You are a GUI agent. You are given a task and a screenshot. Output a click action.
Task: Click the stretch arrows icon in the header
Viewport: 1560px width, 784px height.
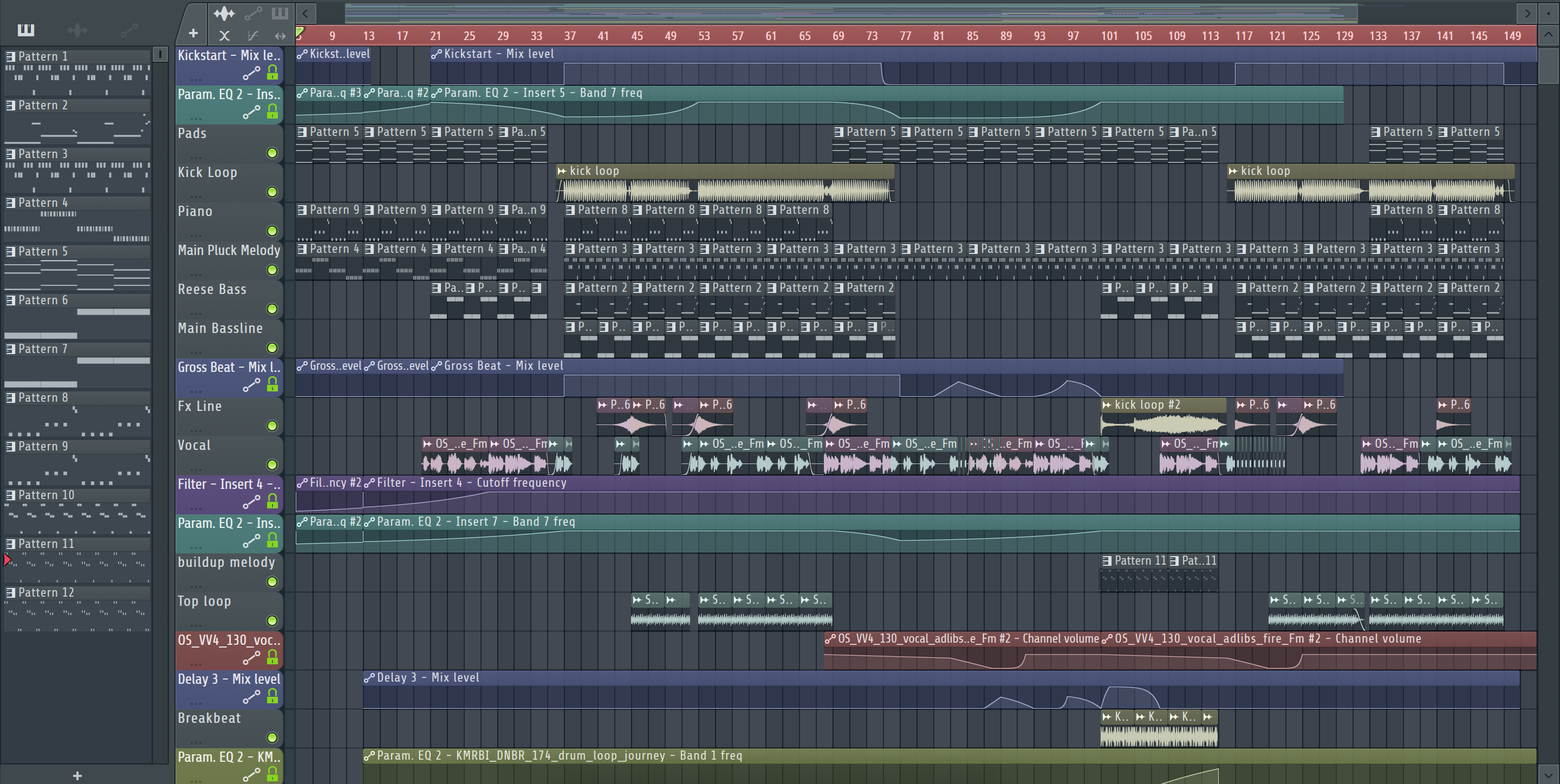[x=280, y=36]
